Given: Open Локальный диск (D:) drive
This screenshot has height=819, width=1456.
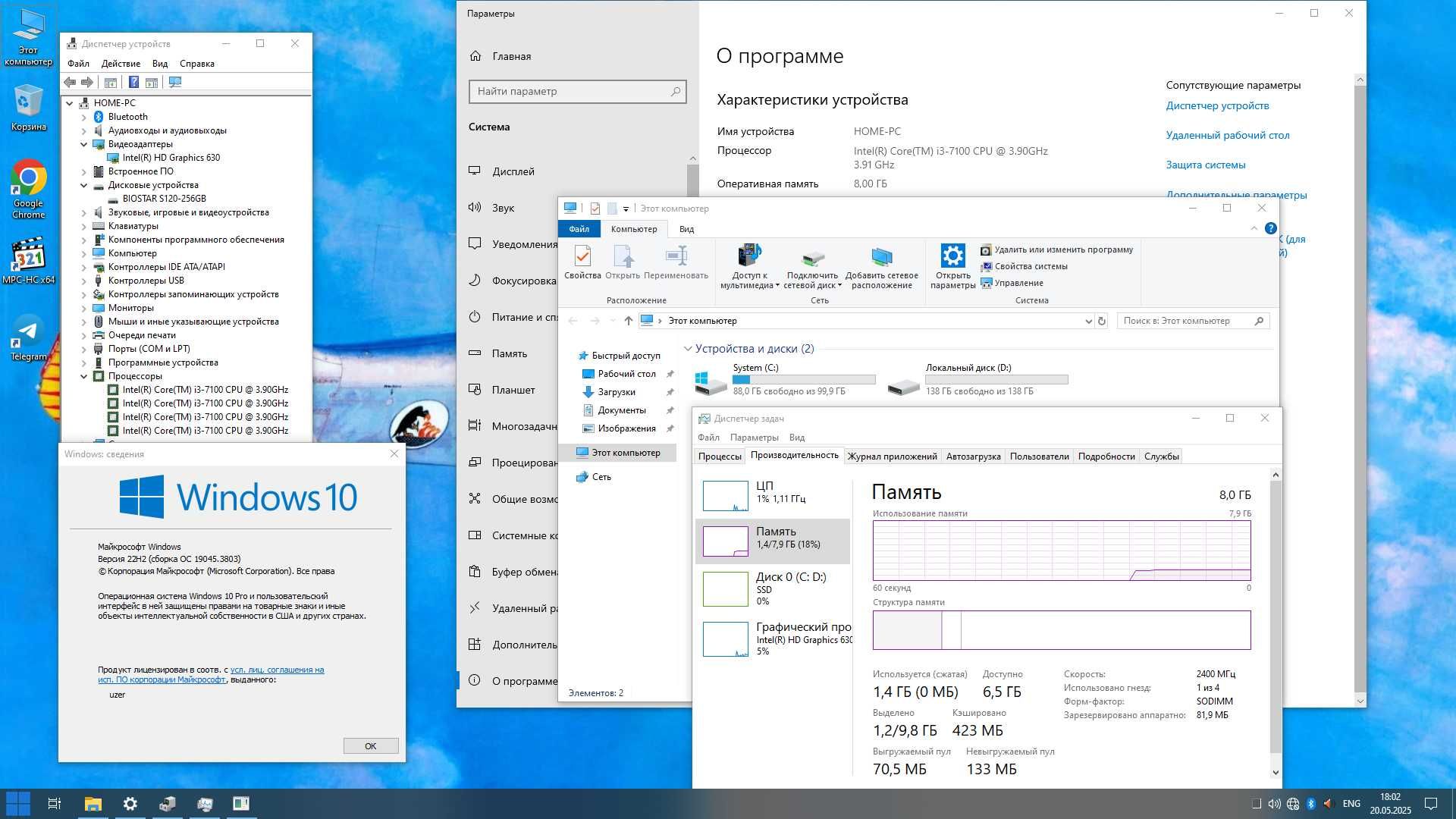Looking at the screenshot, I should 978,380.
